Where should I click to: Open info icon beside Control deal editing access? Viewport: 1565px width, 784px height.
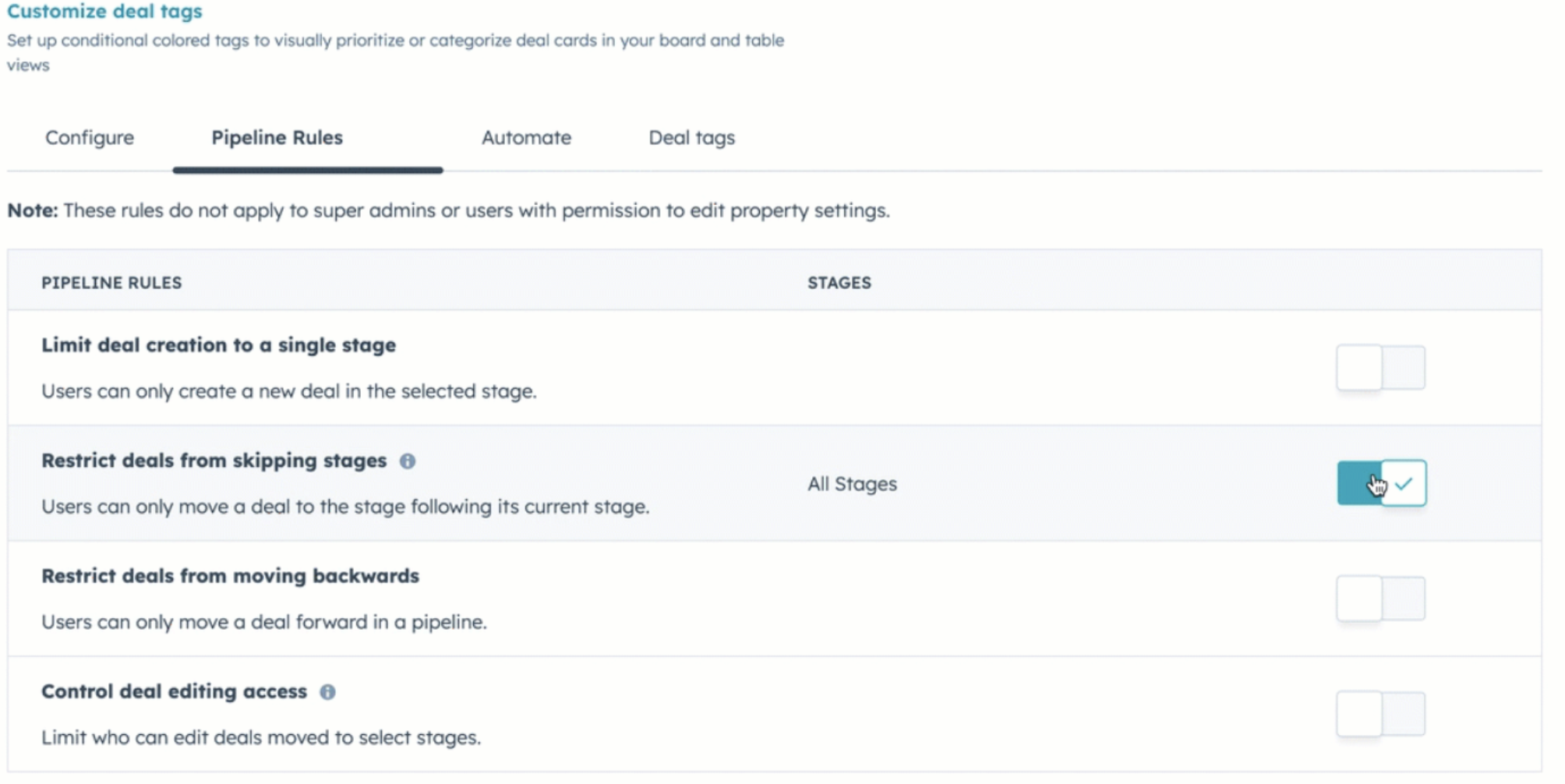click(328, 692)
